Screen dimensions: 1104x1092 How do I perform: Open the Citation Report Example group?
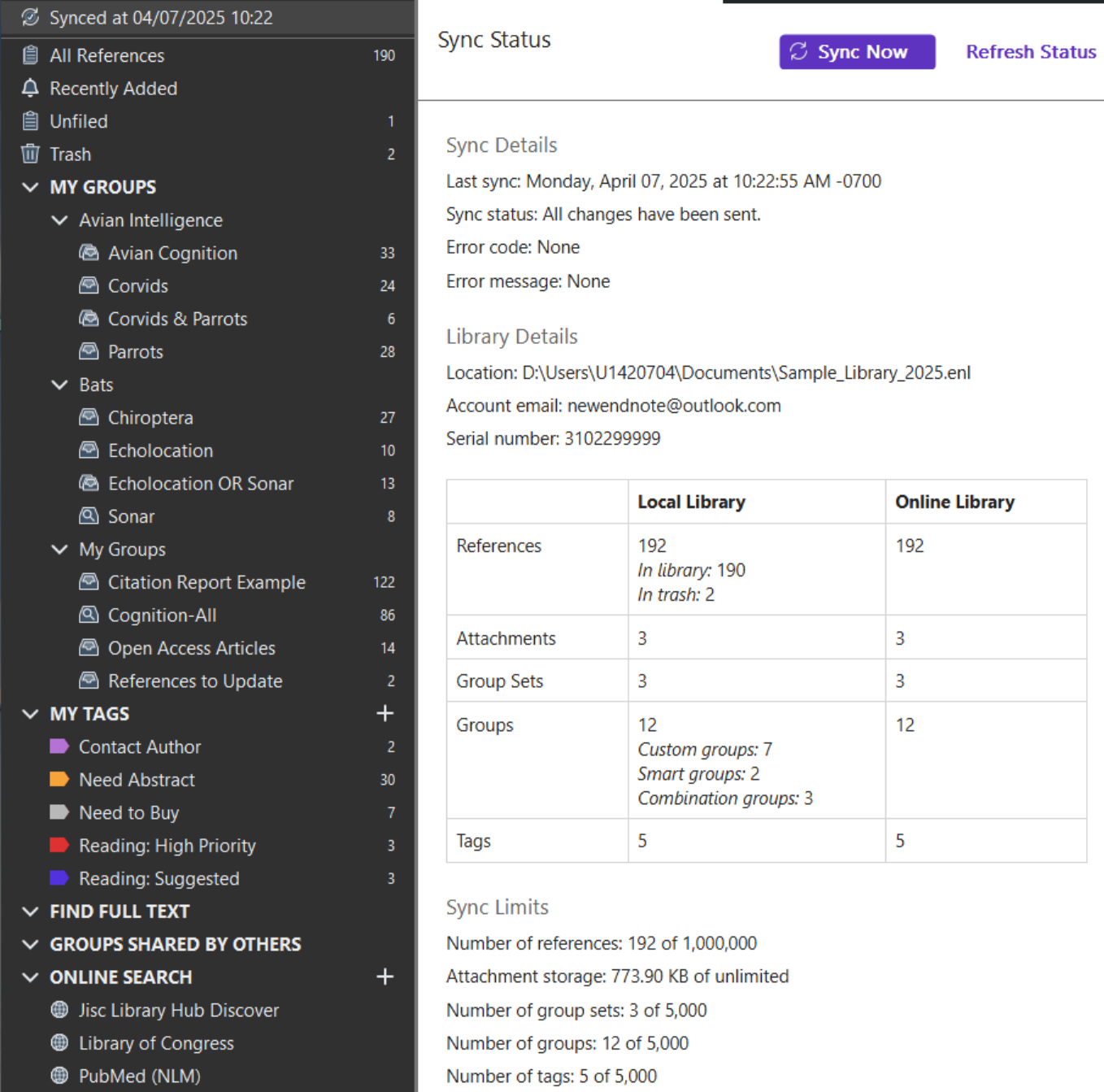(x=206, y=581)
